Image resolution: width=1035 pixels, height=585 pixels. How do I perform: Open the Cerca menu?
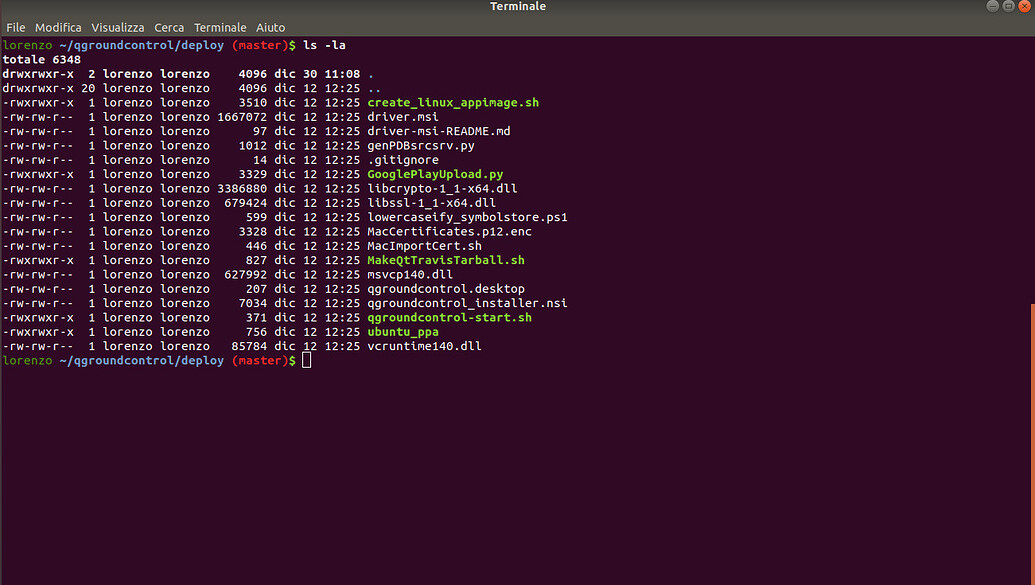point(169,27)
